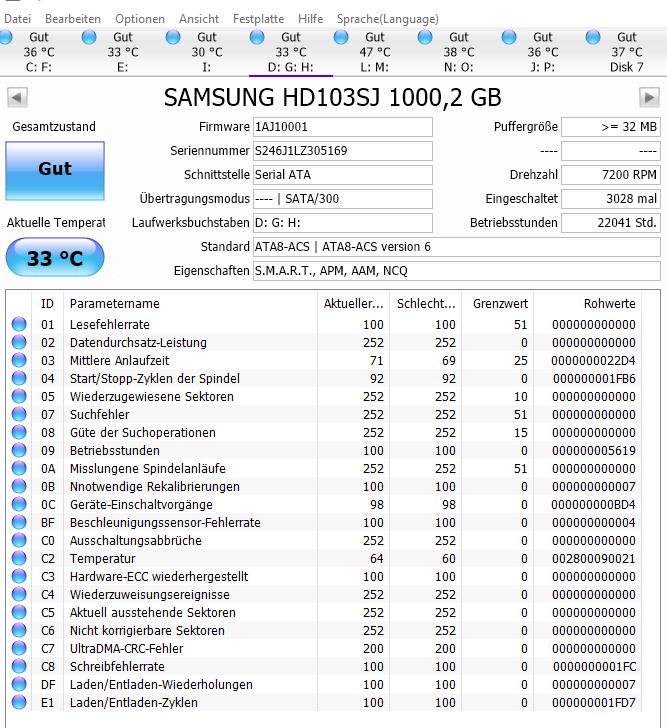
Task: Click the Firmware field 1AJ10001
Action: tap(343, 127)
